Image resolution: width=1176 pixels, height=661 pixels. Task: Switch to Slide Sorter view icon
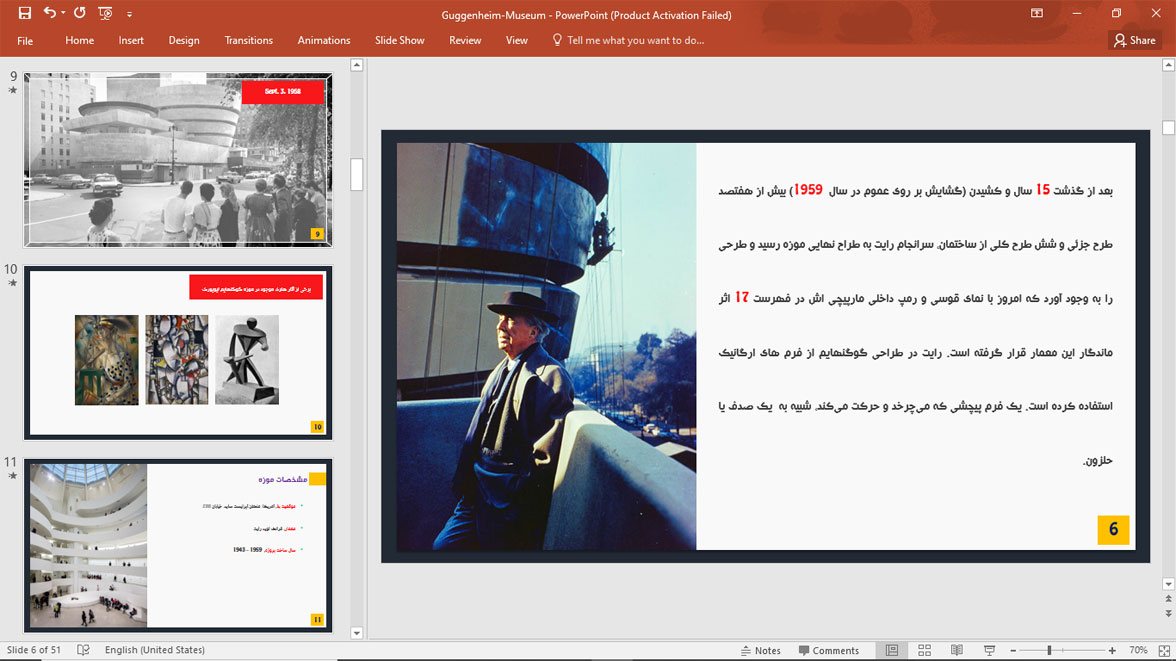924,650
